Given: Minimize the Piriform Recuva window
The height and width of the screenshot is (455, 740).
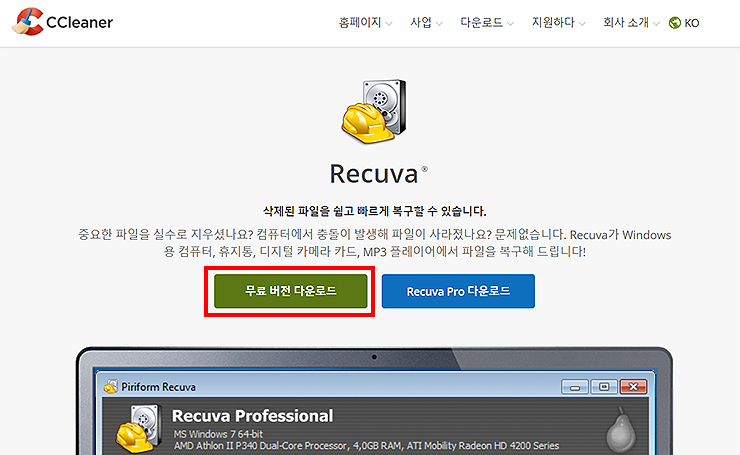Looking at the screenshot, I should tap(575, 387).
